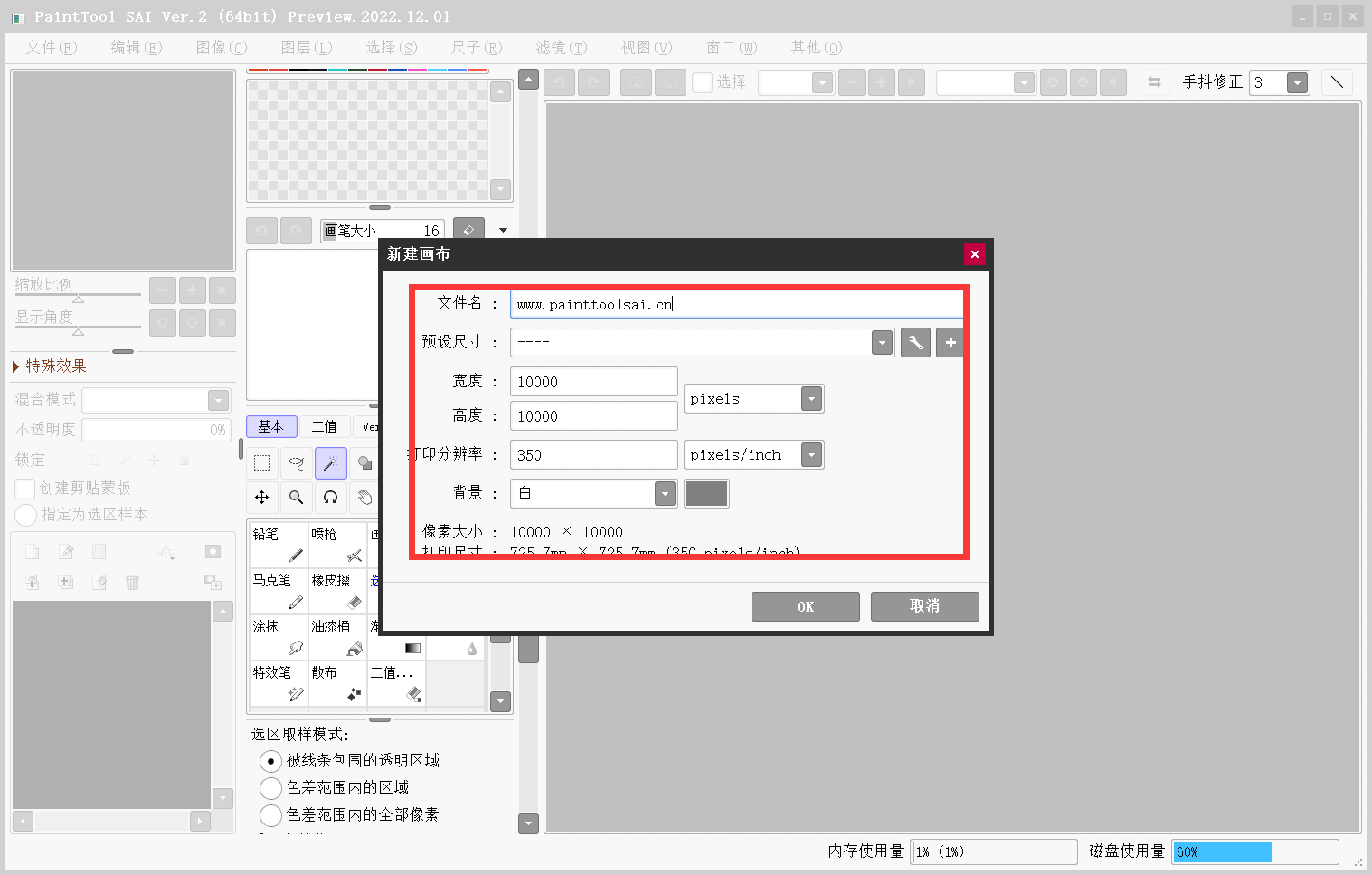Open the 尺子 menu
1372x875 pixels.
[x=477, y=47]
